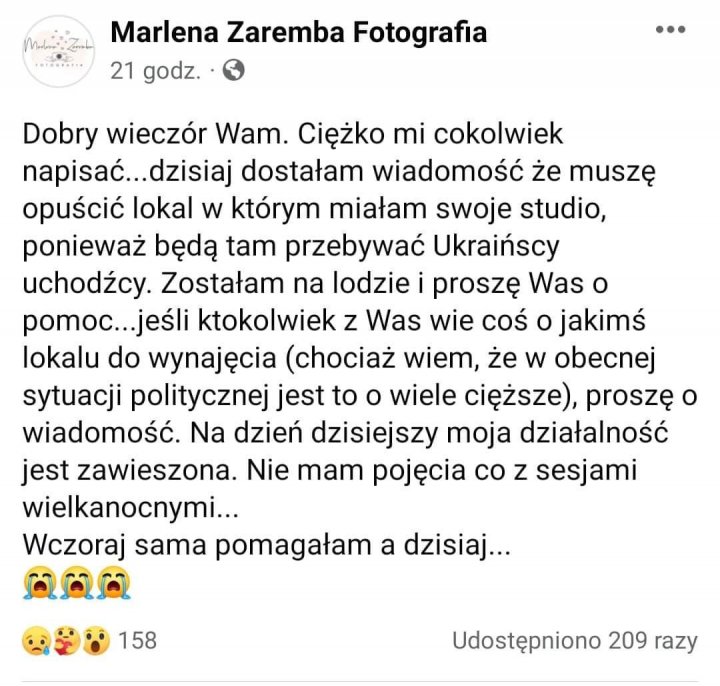The image size is (720, 686).
Task: Click the word "Ukraińscy" in the post
Action: (x=496, y=247)
